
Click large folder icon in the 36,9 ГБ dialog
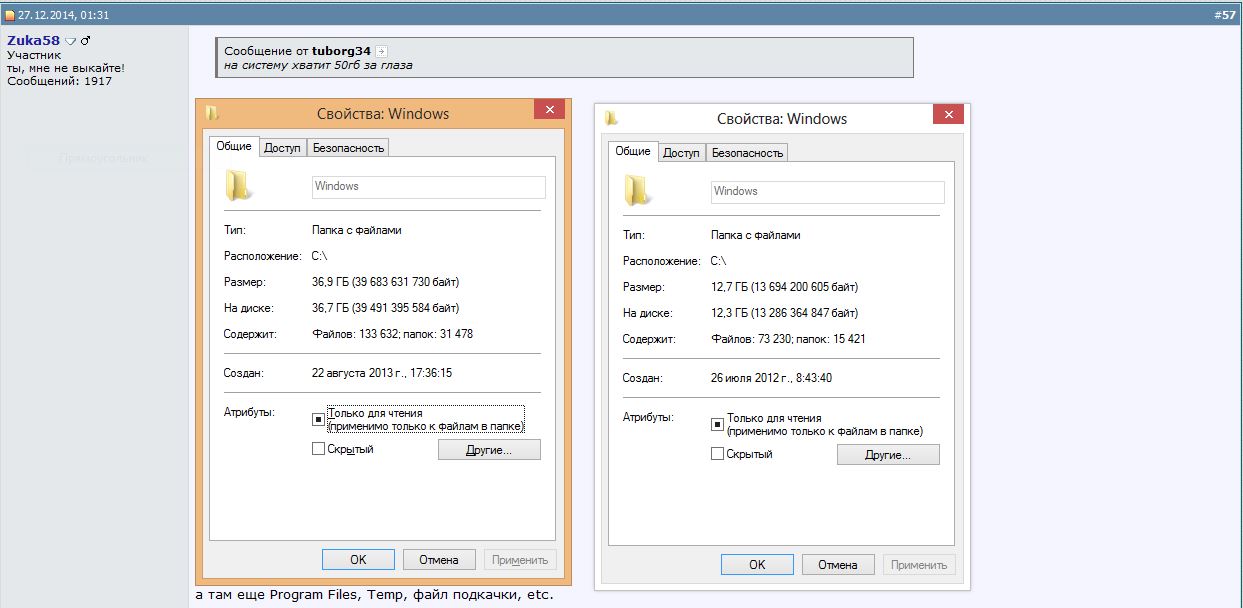click(238, 186)
